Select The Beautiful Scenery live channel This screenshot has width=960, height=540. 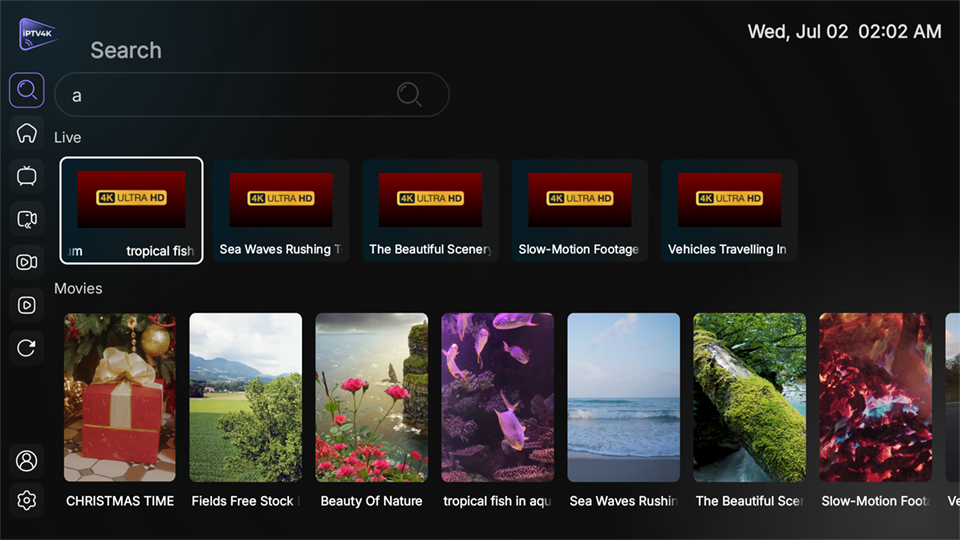tap(430, 211)
